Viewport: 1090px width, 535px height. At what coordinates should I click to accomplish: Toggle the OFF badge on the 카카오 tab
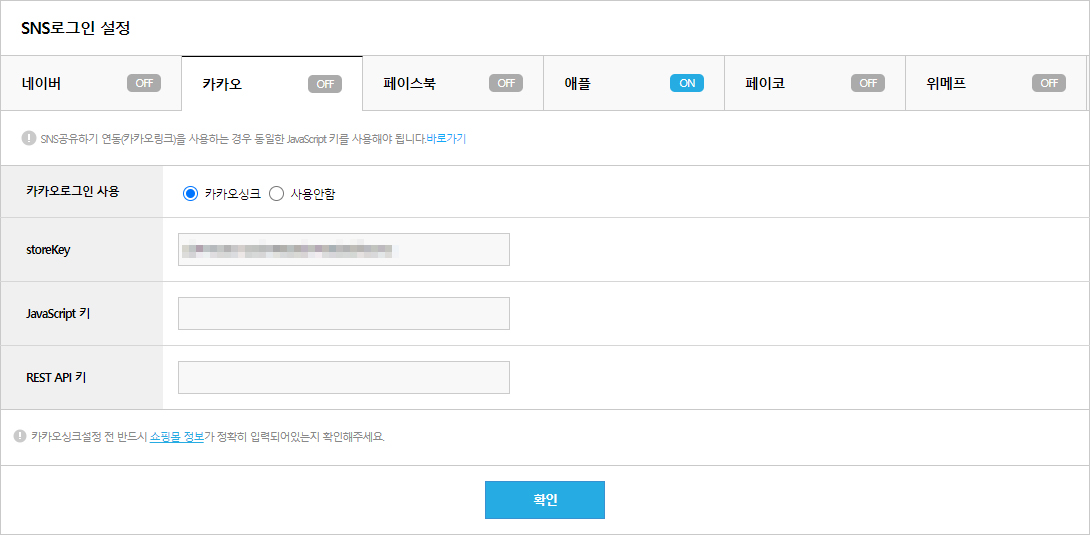(x=325, y=84)
